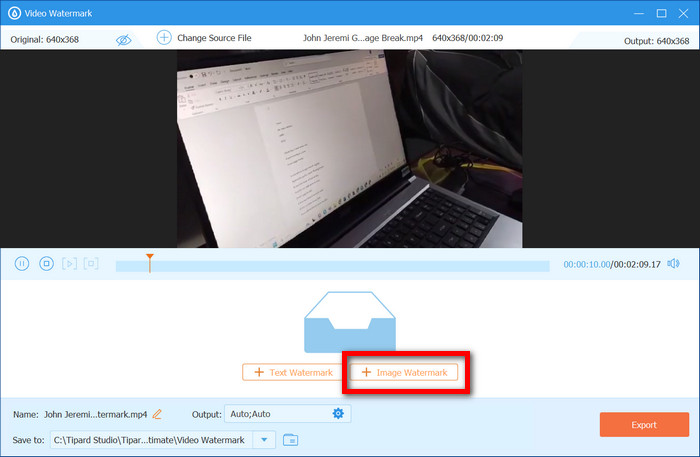Image resolution: width=700 pixels, height=457 pixels.
Task: Click the 640x368/00:02:09 source info text
Action: point(467,38)
